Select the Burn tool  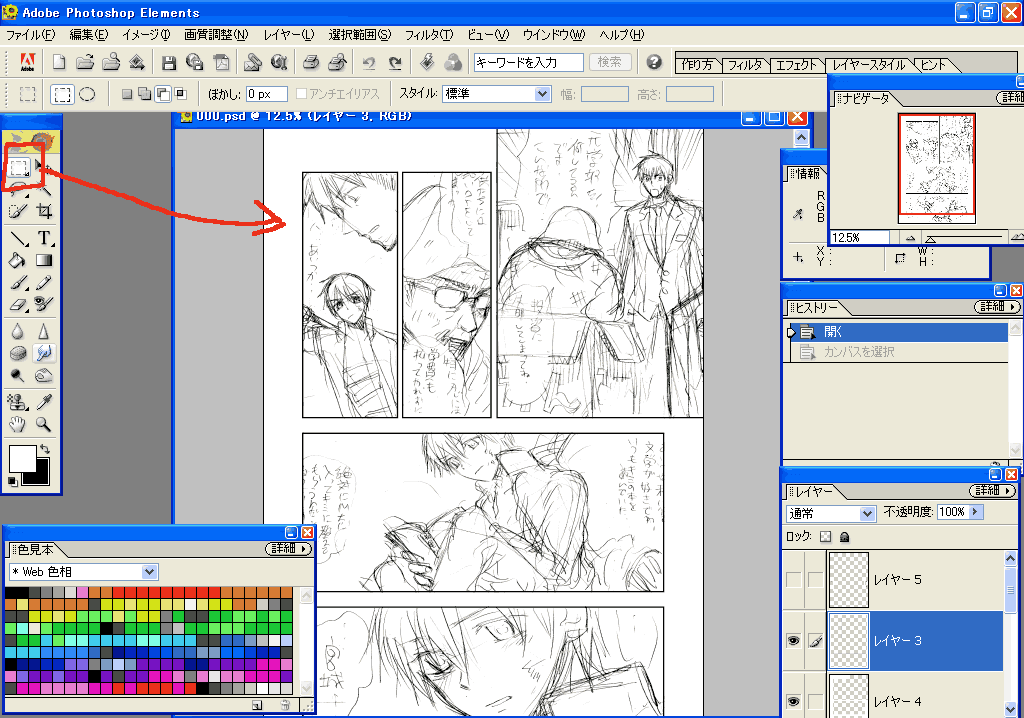44,376
